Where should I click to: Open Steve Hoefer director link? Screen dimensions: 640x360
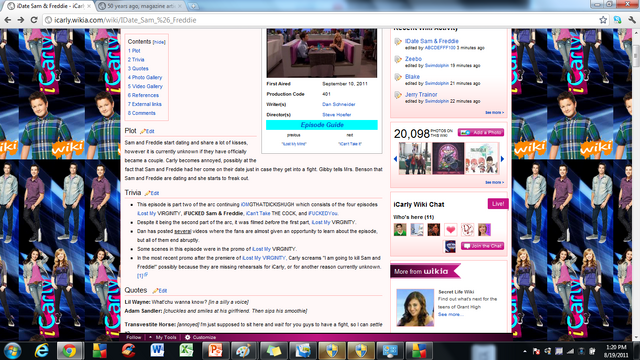(x=337, y=115)
